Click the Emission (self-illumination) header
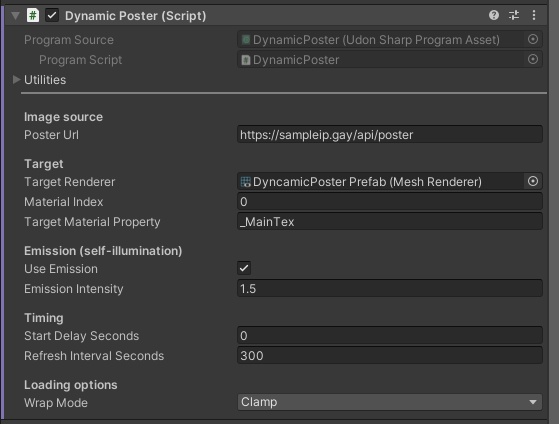 tap(103, 251)
